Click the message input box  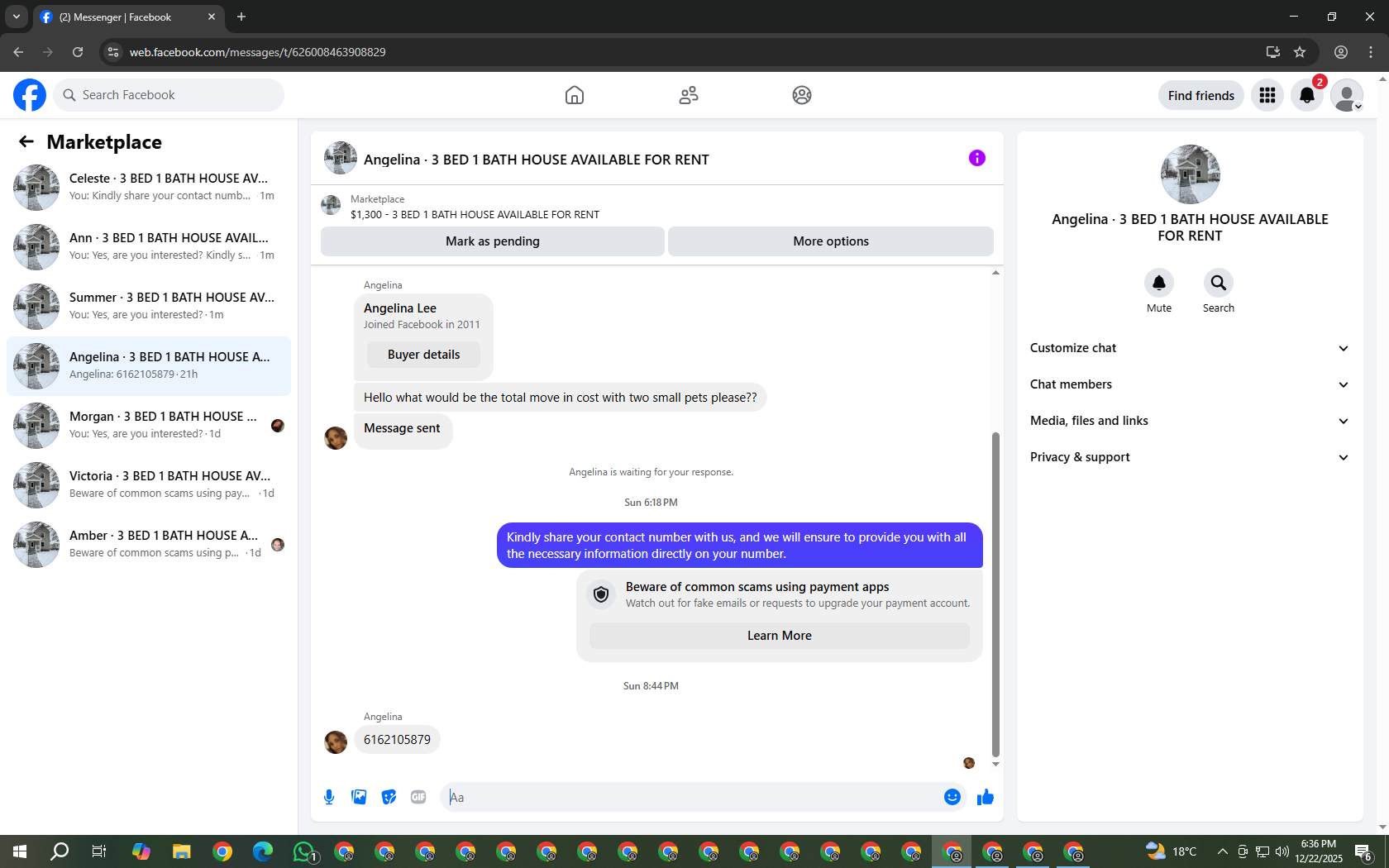tap(693, 797)
